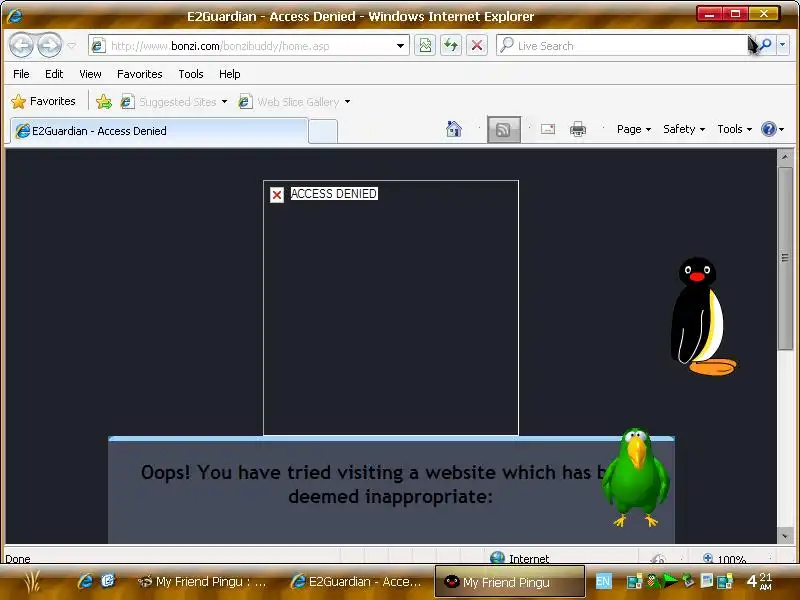Click the RSS feeds icon

coord(504,130)
